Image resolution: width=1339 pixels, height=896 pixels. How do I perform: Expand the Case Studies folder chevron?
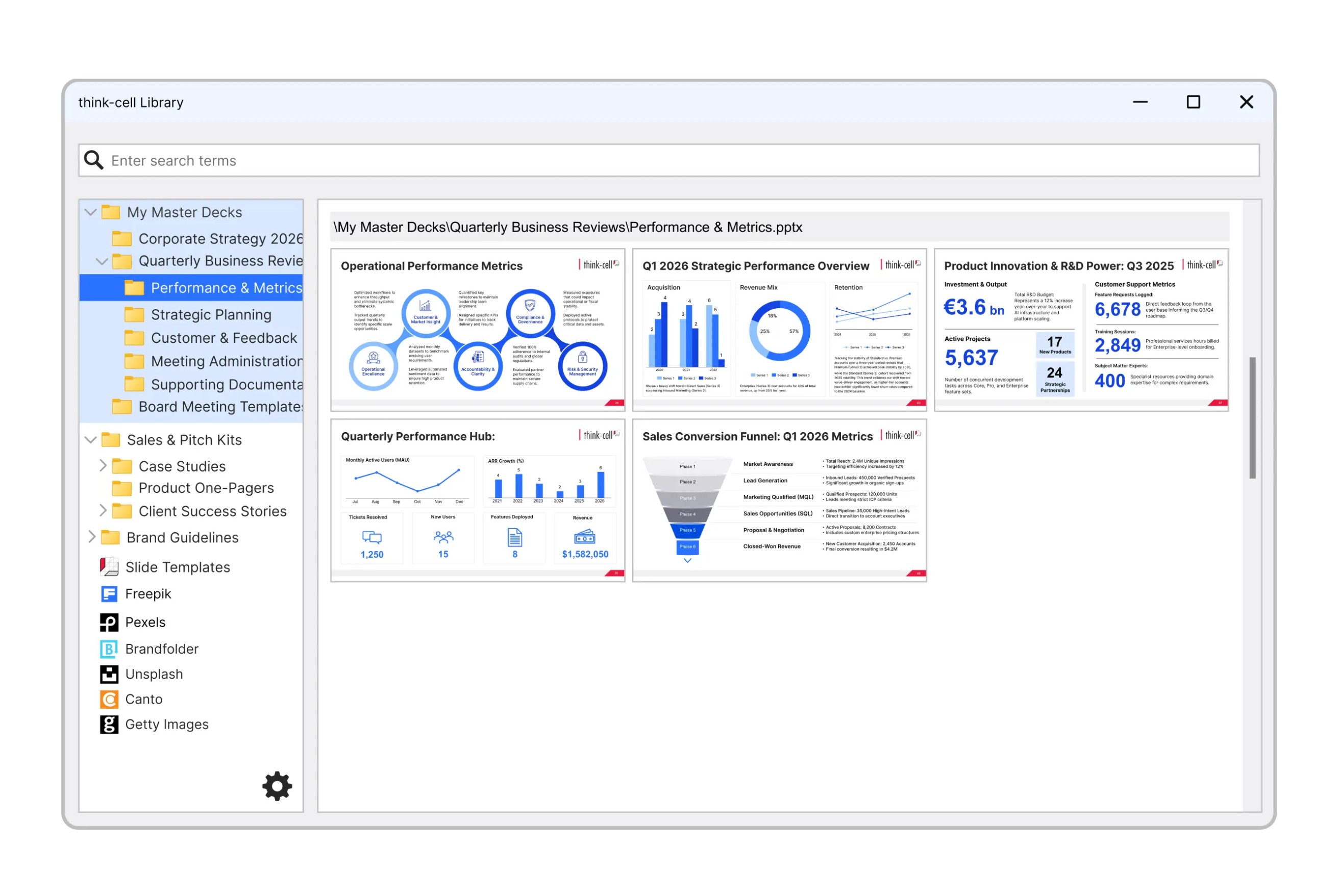pyautogui.click(x=103, y=466)
